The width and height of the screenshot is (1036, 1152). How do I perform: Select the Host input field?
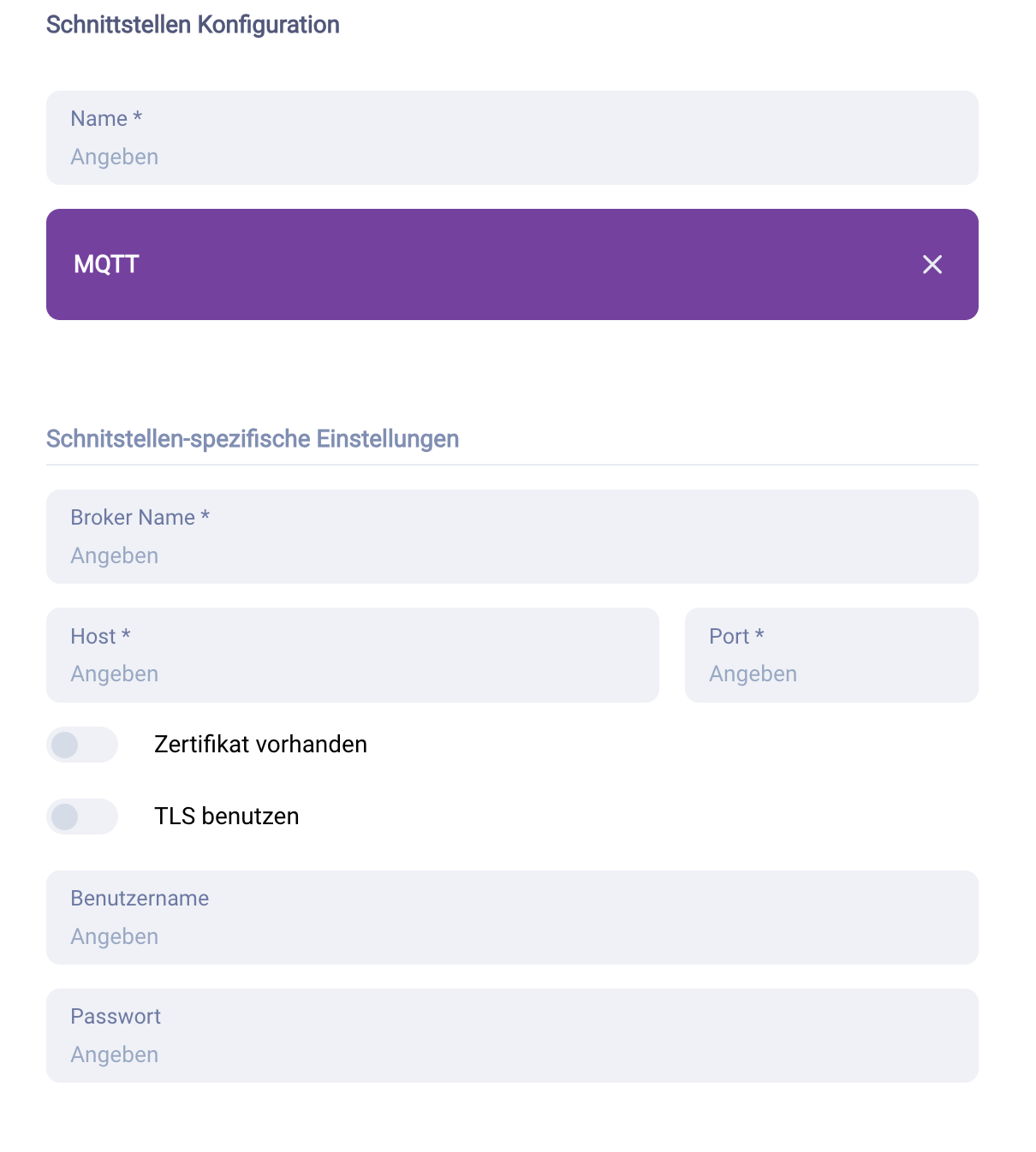tap(351, 655)
